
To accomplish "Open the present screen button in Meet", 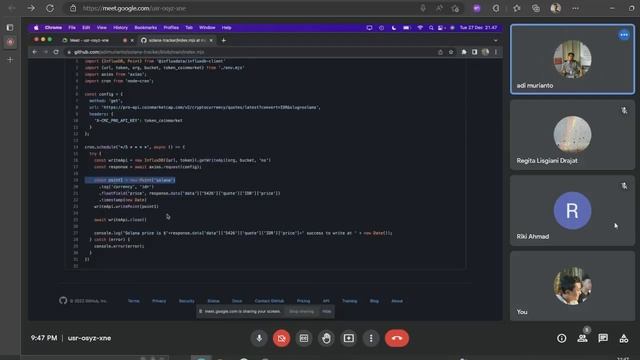I will [349, 338].
